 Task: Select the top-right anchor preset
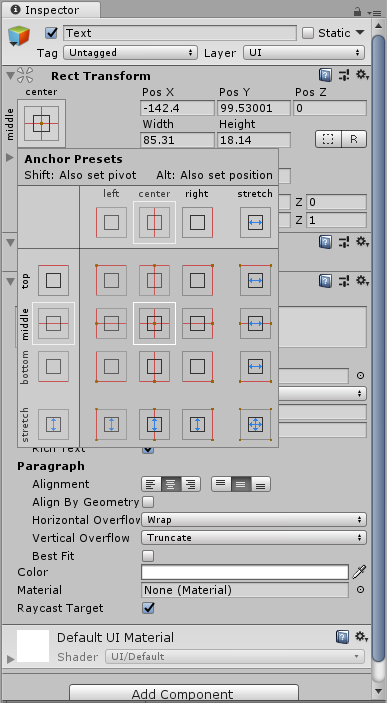[197, 280]
